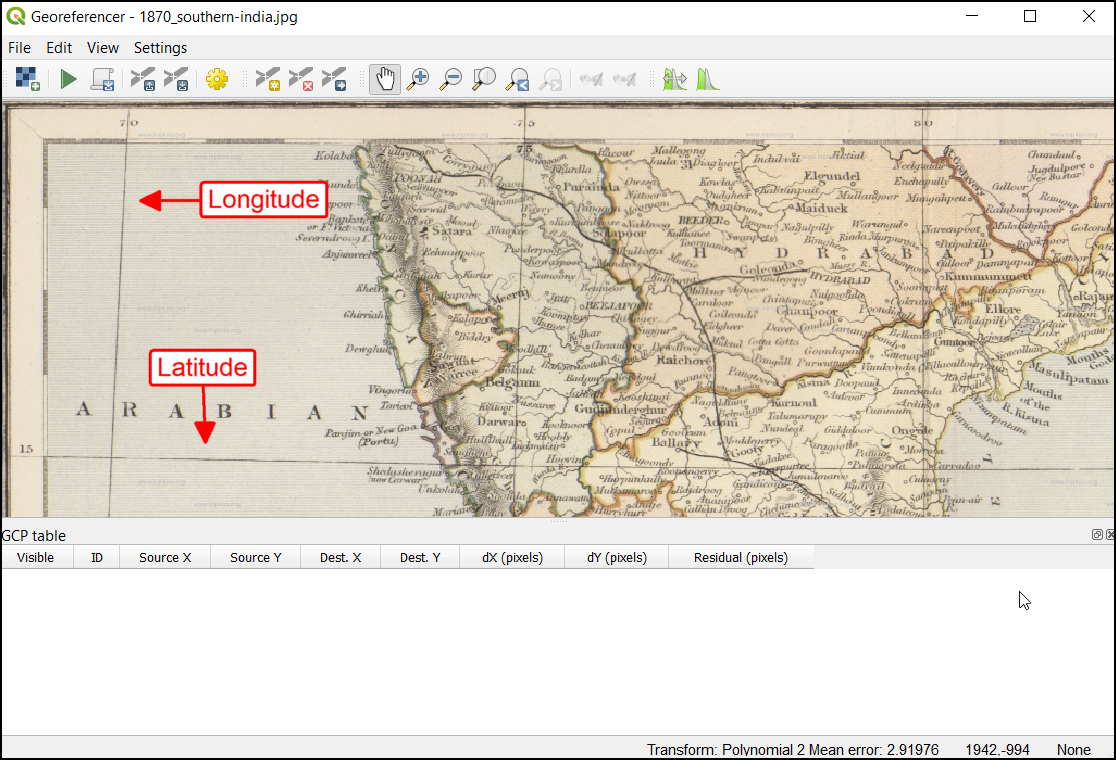Viewport: 1116px width, 760px height.
Task: Select the Zoom In magnifier tool
Action: (418, 79)
